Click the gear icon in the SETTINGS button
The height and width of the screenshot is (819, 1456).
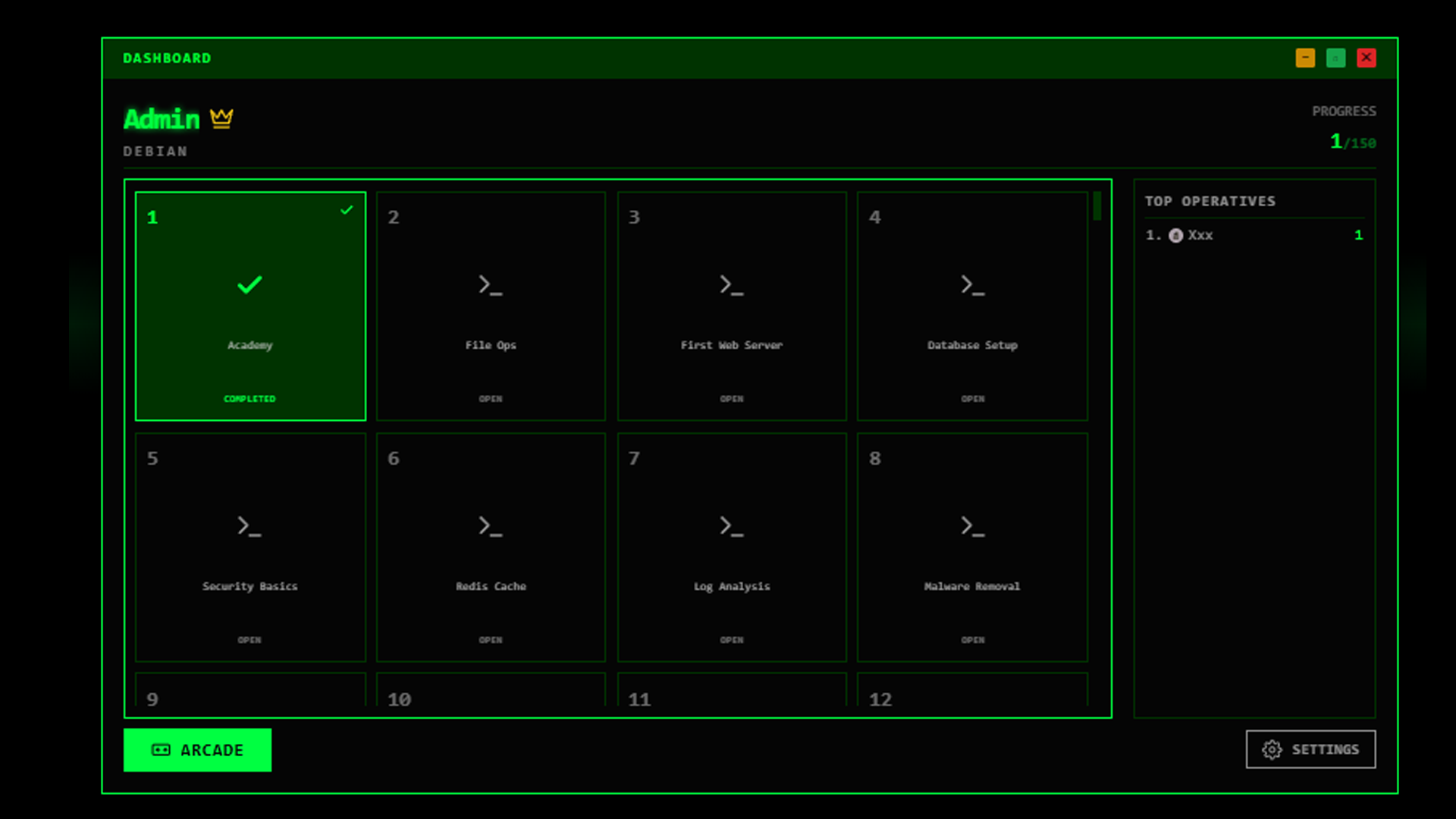point(1272,749)
